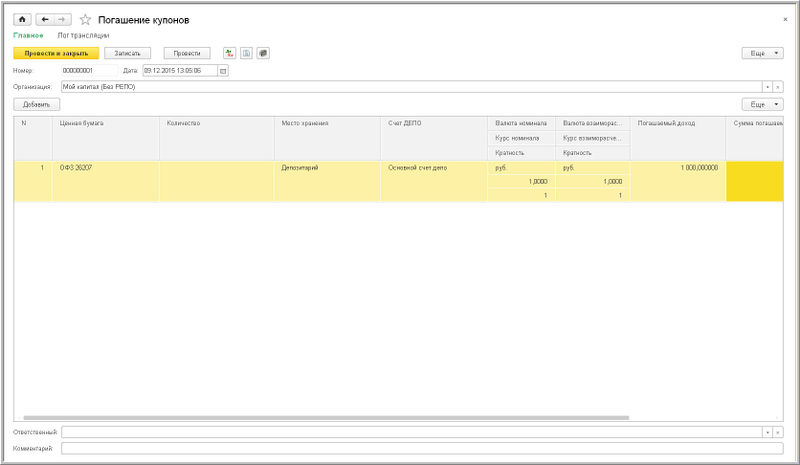Image resolution: width=800 pixels, height=465 pixels.
Task: Click the middle icon after the Провести button
Action: tap(246, 53)
